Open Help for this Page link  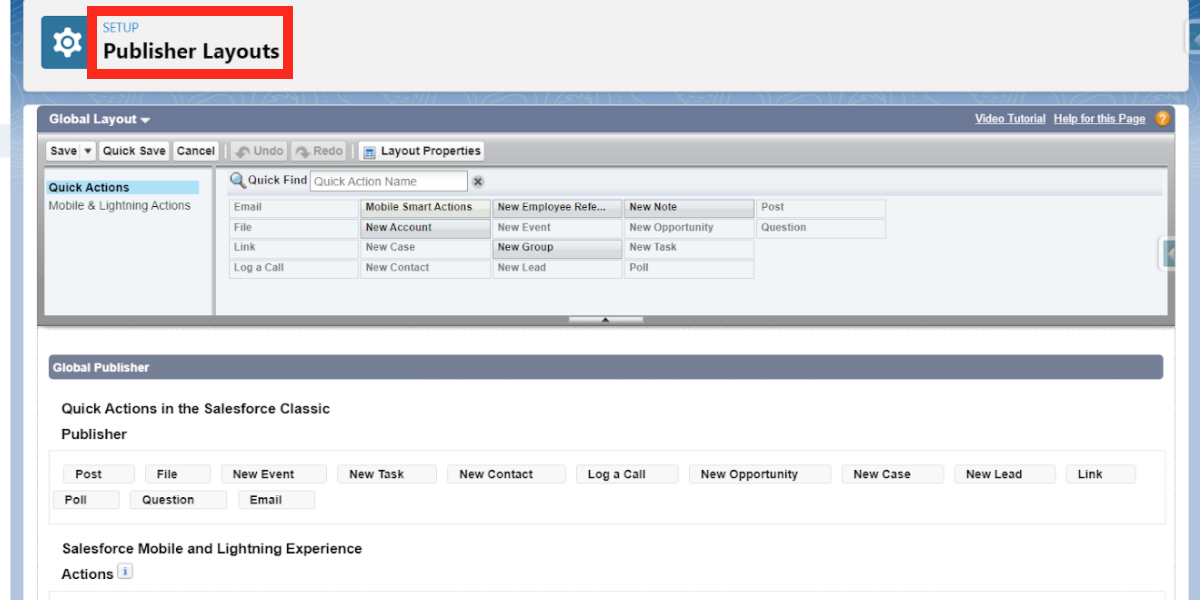[1099, 119]
